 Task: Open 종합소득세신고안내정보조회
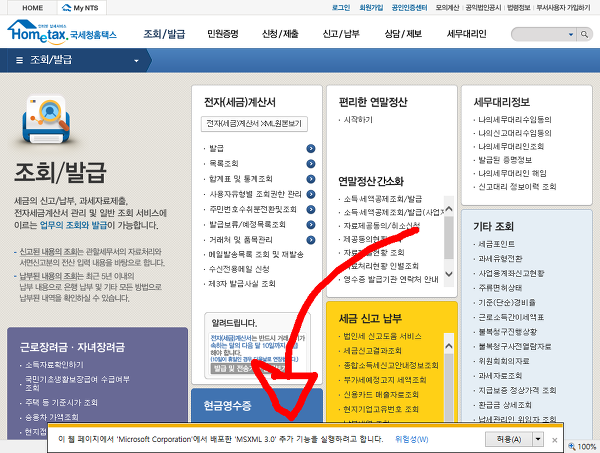pos(391,365)
